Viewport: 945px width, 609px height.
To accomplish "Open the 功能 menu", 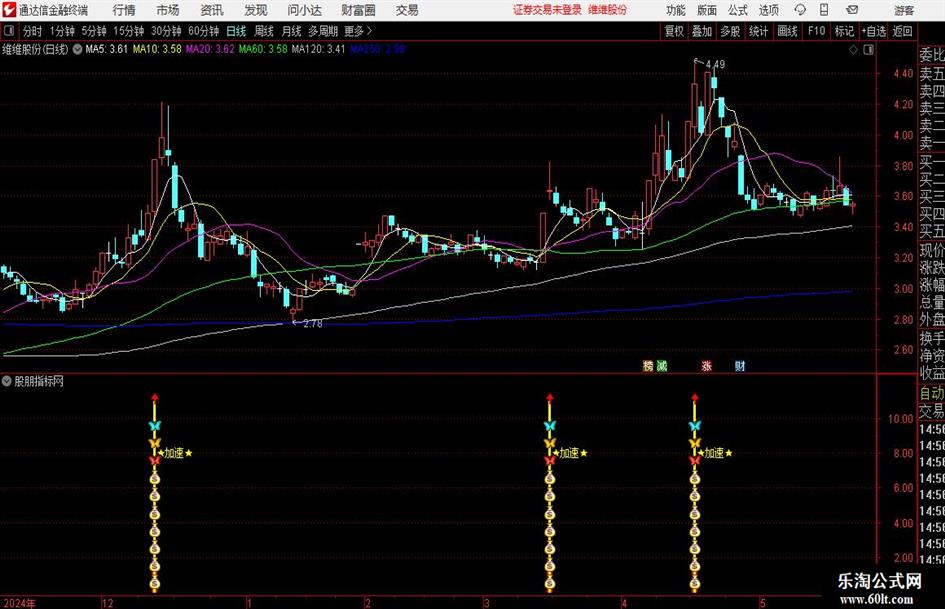I will pos(676,10).
